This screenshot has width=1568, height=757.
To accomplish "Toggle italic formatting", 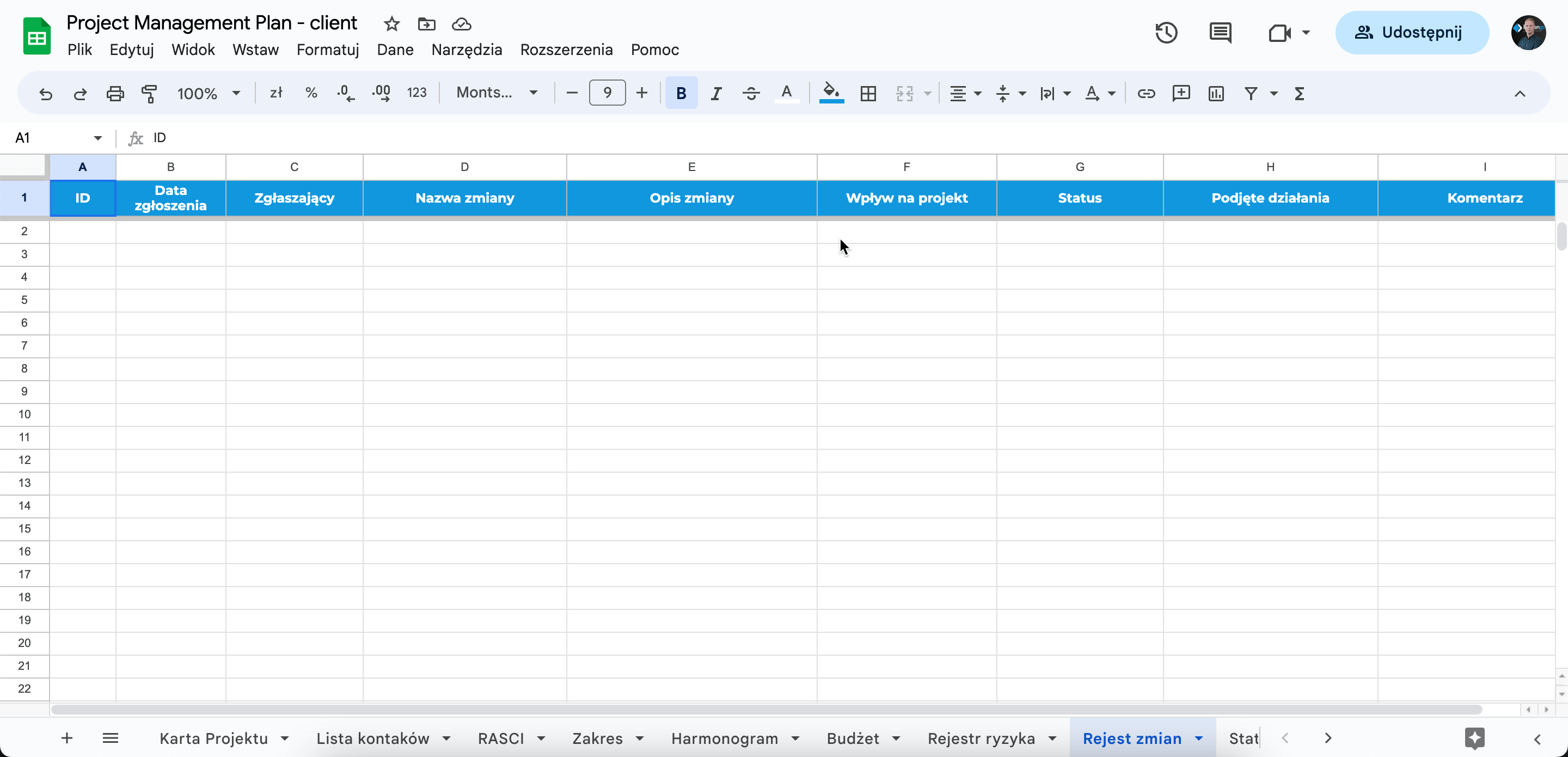I will coord(716,93).
